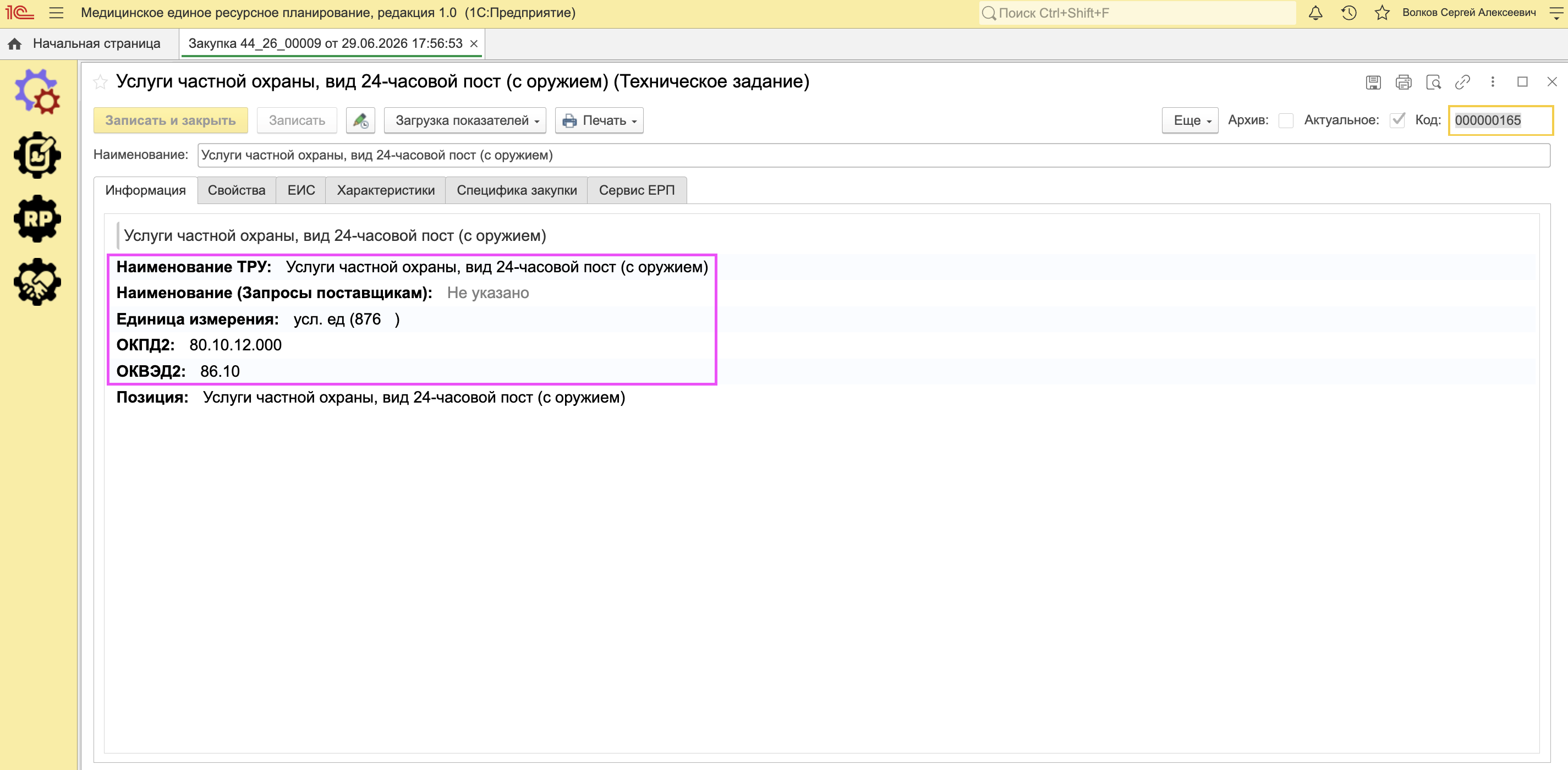
Task: Get link with chain icon
Action: 1463,82
